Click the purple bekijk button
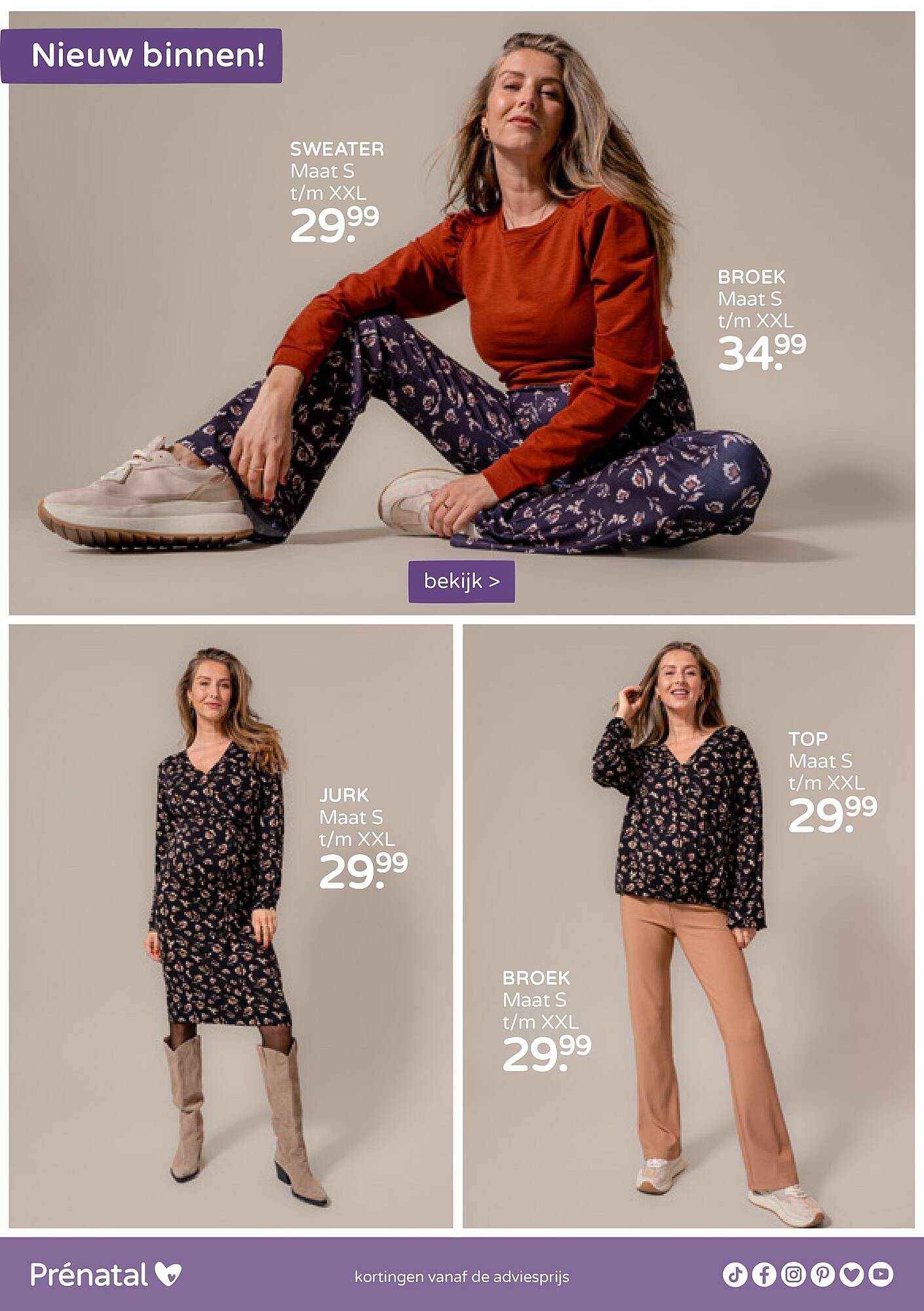 tap(461, 581)
